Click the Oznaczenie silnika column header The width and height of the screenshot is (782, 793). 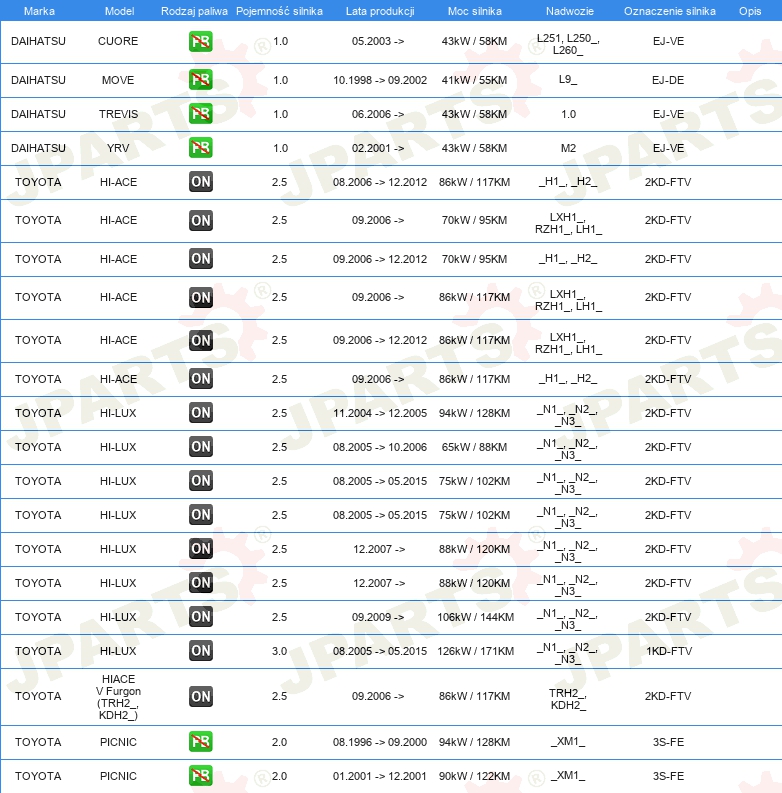(x=670, y=11)
